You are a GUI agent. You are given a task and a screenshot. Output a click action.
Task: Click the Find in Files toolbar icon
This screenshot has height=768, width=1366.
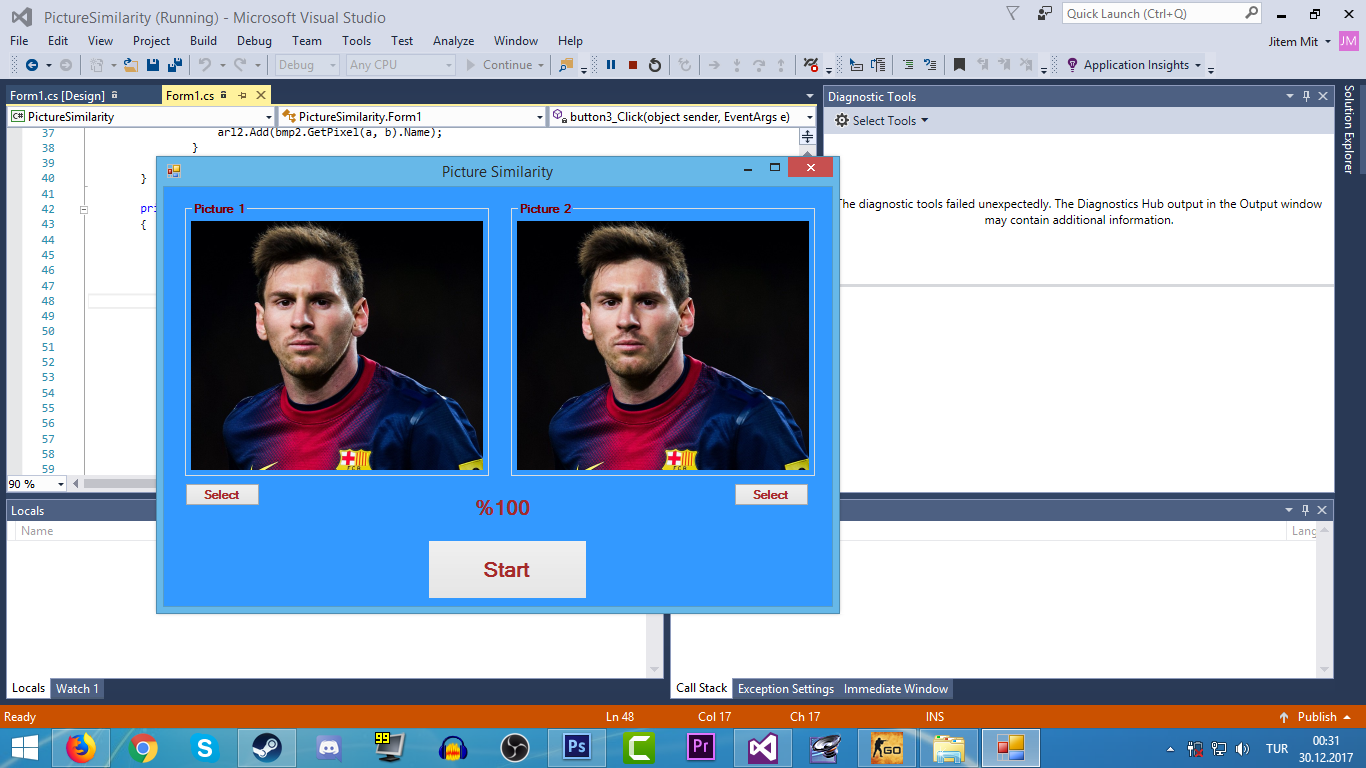click(567, 65)
